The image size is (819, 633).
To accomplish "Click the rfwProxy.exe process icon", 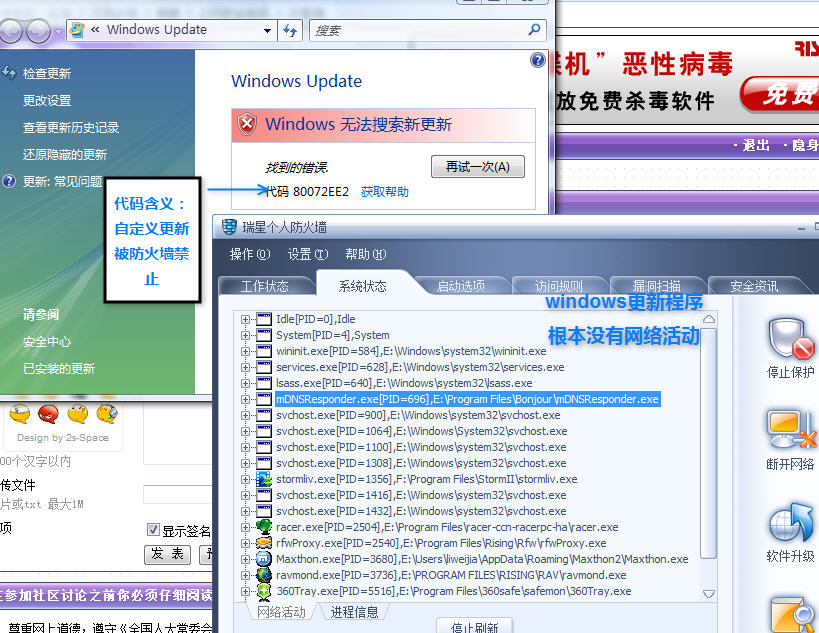I will (x=264, y=543).
